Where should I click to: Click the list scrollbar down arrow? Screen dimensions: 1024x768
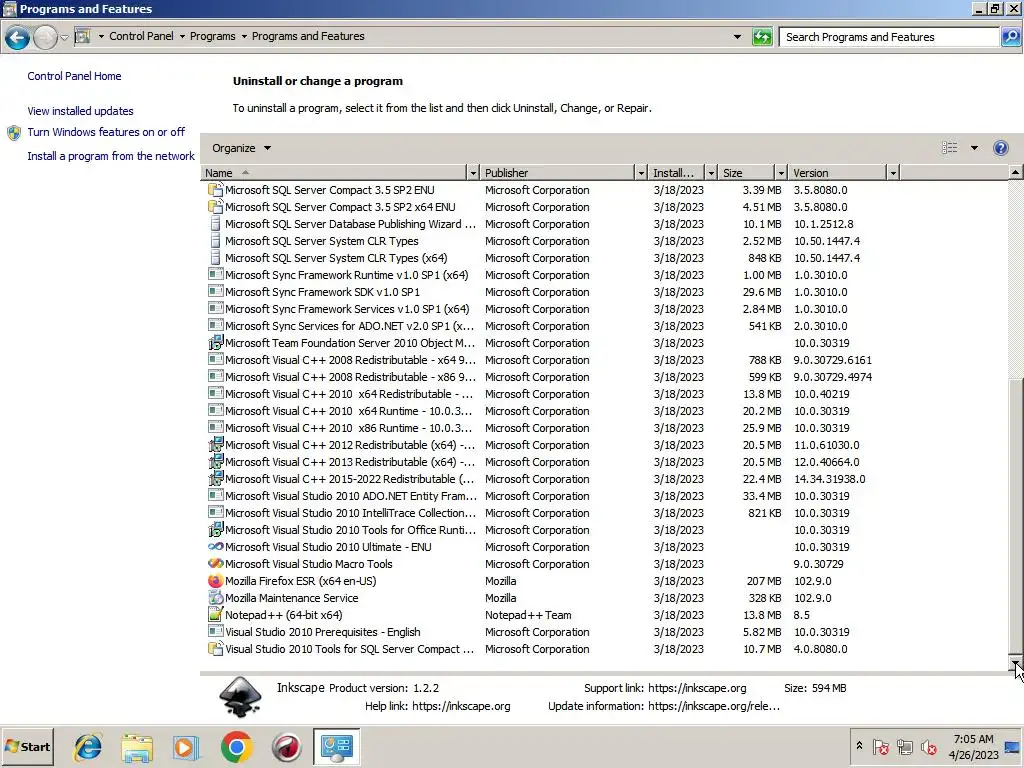click(x=1015, y=664)
